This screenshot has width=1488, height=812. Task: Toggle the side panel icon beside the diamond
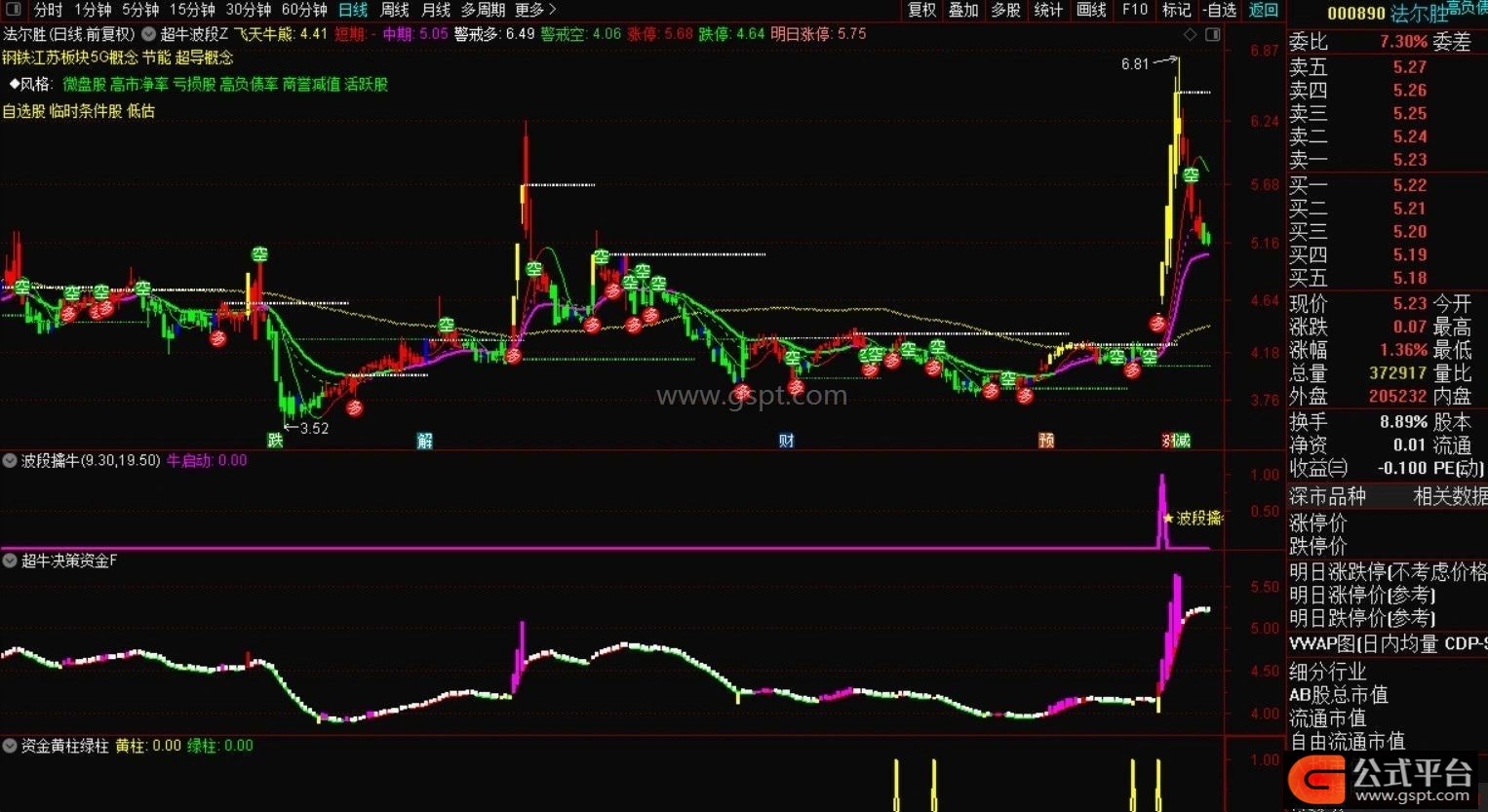pyautogui.click(x=1212, y=34)
